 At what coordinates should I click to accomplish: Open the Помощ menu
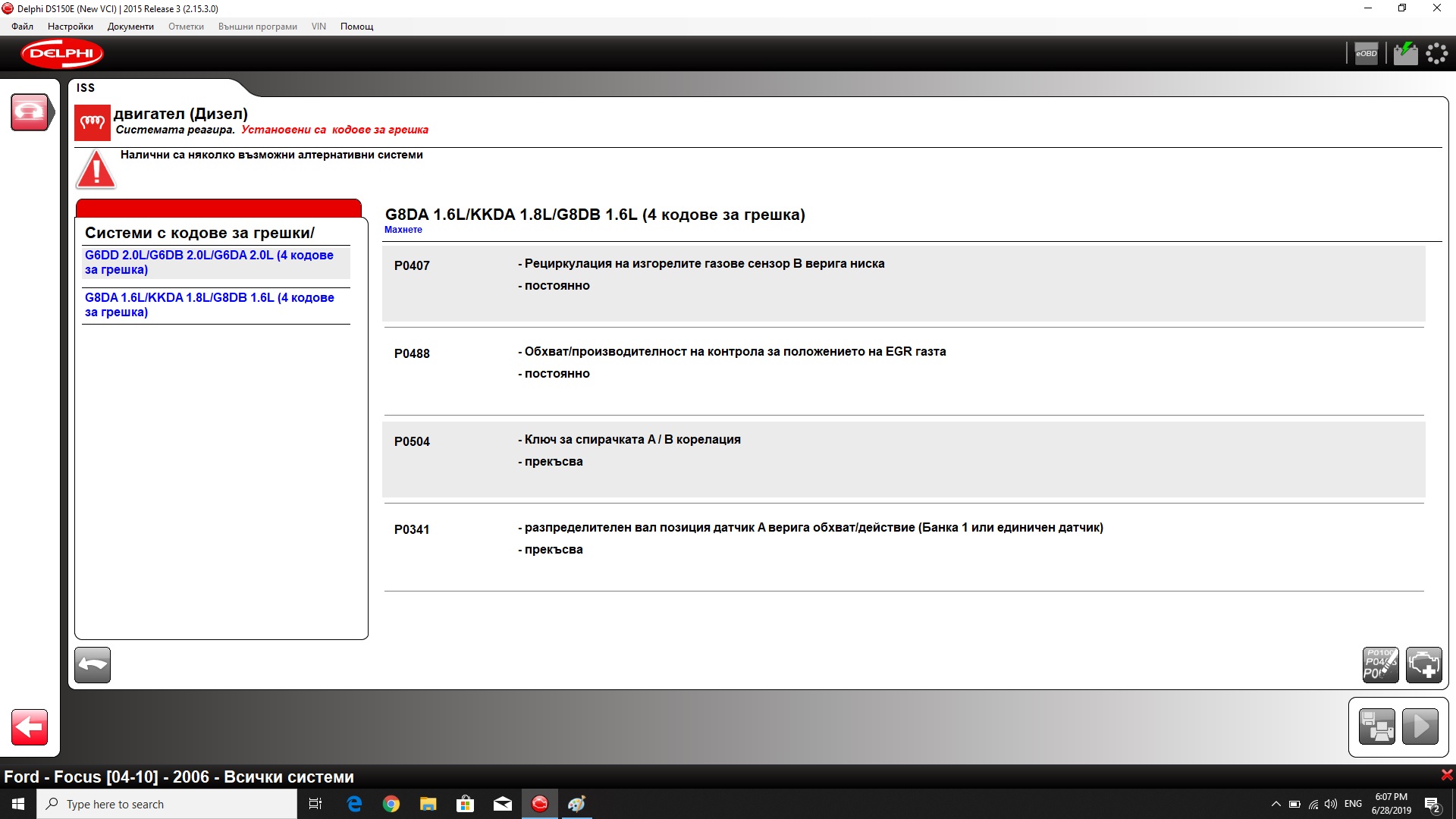(x=356, y=27)
